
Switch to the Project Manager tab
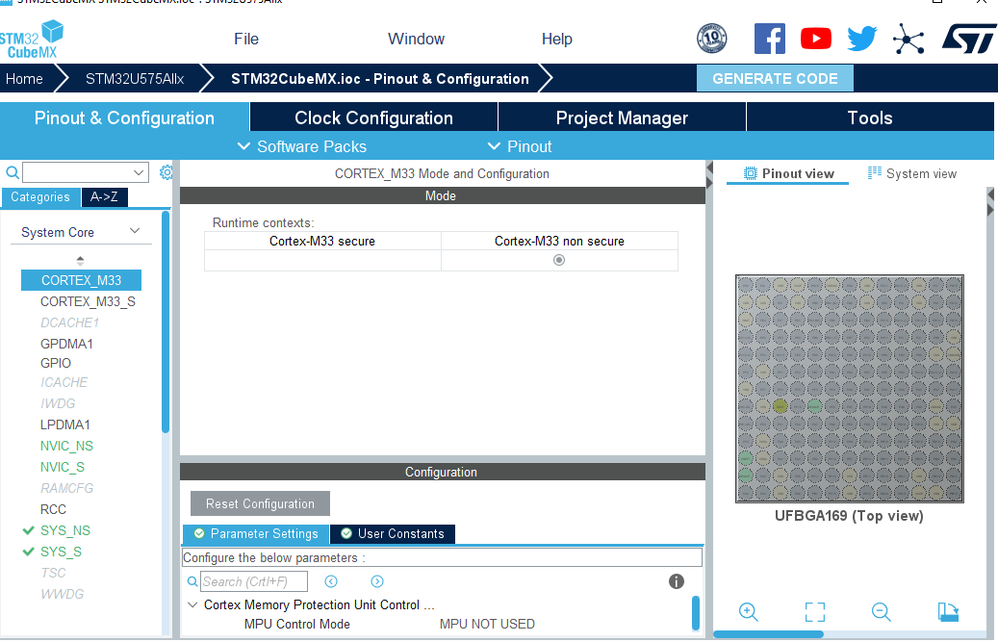point(622,118)
